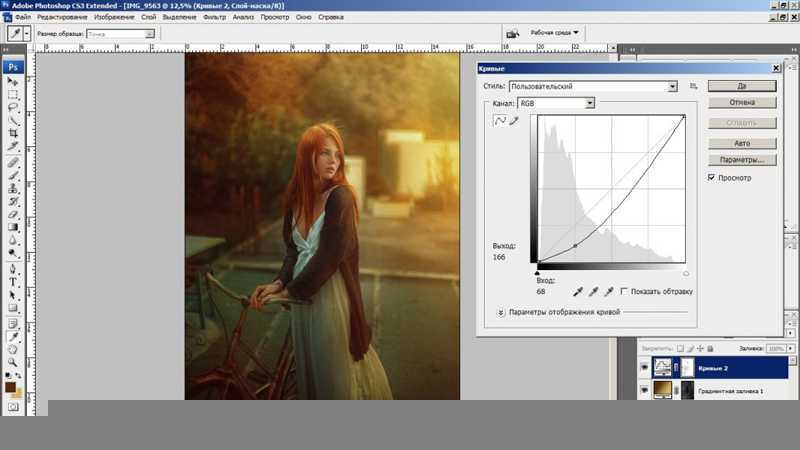Uncheck the Просмотр preview checkbox
800x450 pixels.
point(711,178)
